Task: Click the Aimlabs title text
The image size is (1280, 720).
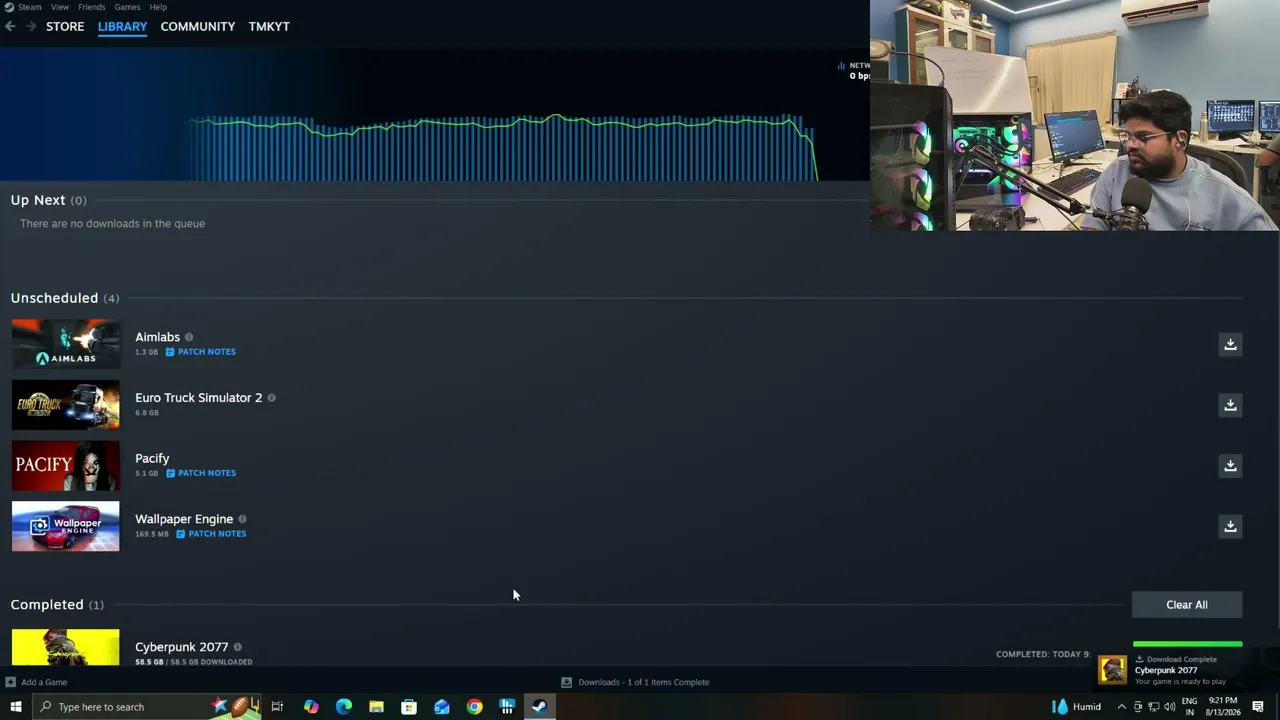Action: (x=158, y=337)
